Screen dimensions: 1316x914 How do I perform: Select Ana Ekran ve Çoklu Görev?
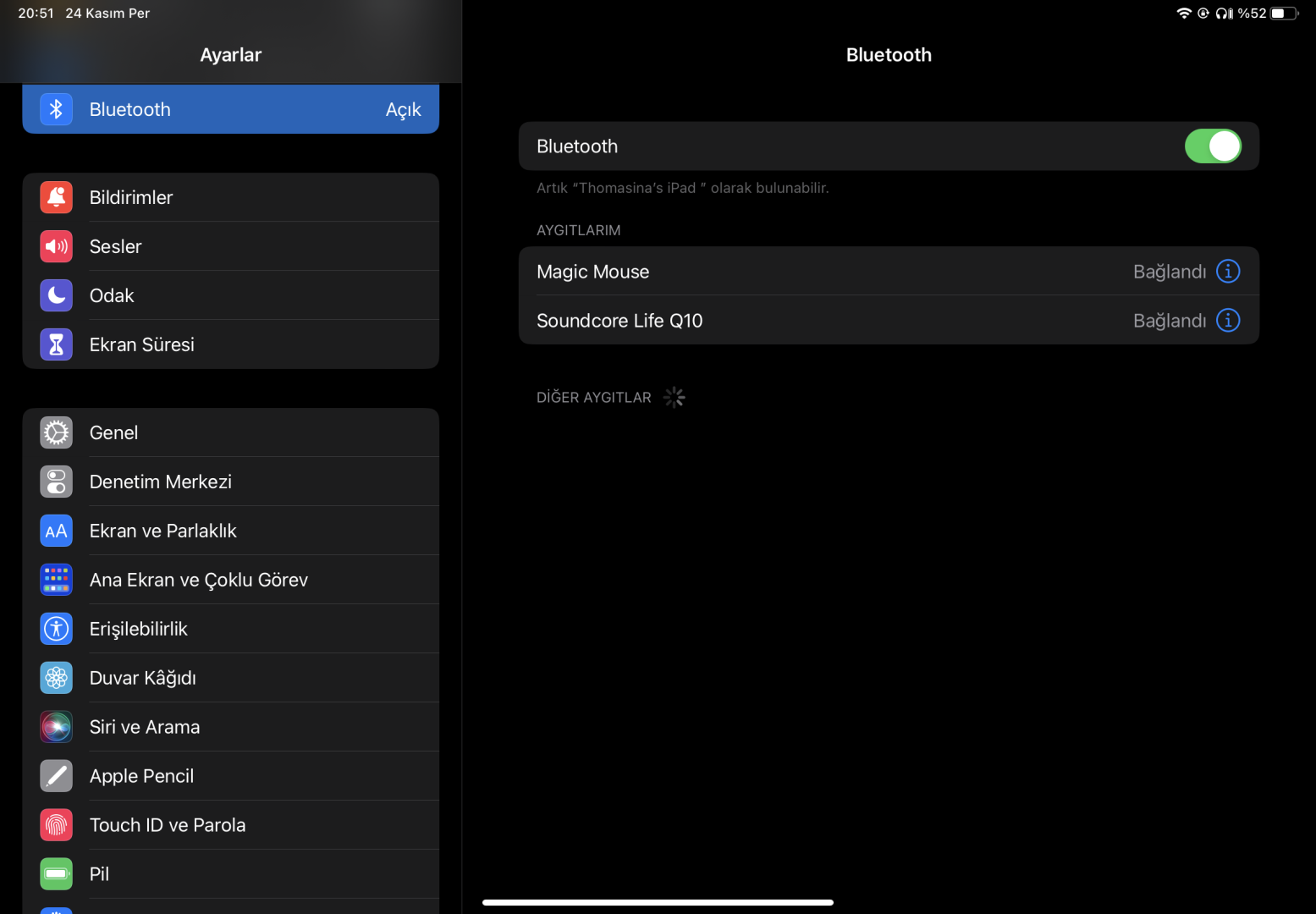coord(231,580)
